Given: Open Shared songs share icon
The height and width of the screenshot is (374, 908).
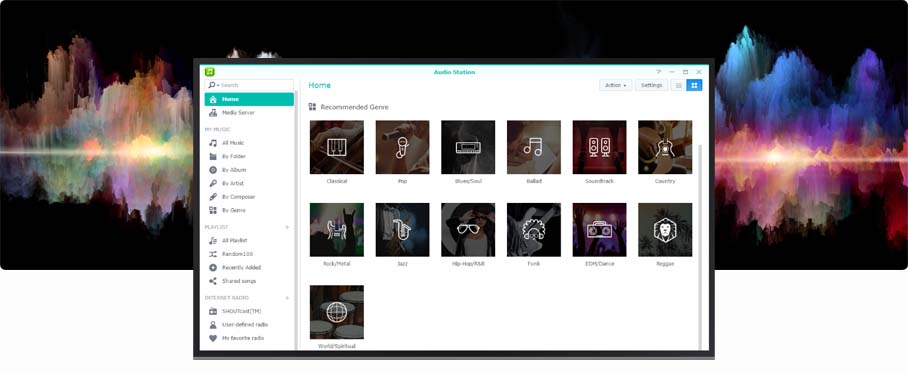Looking at the screenshot, I should point(213,281).
